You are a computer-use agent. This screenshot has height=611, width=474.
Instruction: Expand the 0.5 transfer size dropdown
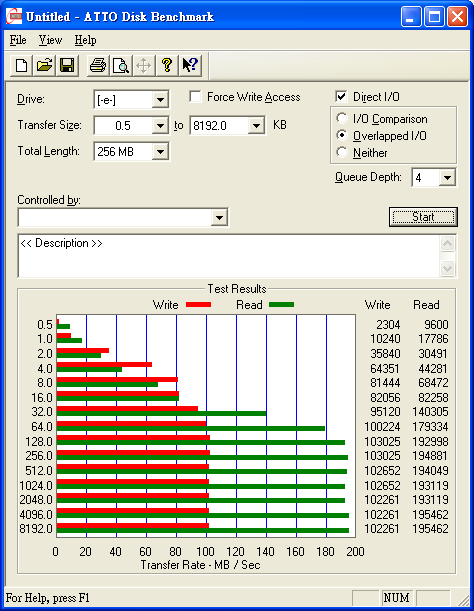tap(160, 126)
